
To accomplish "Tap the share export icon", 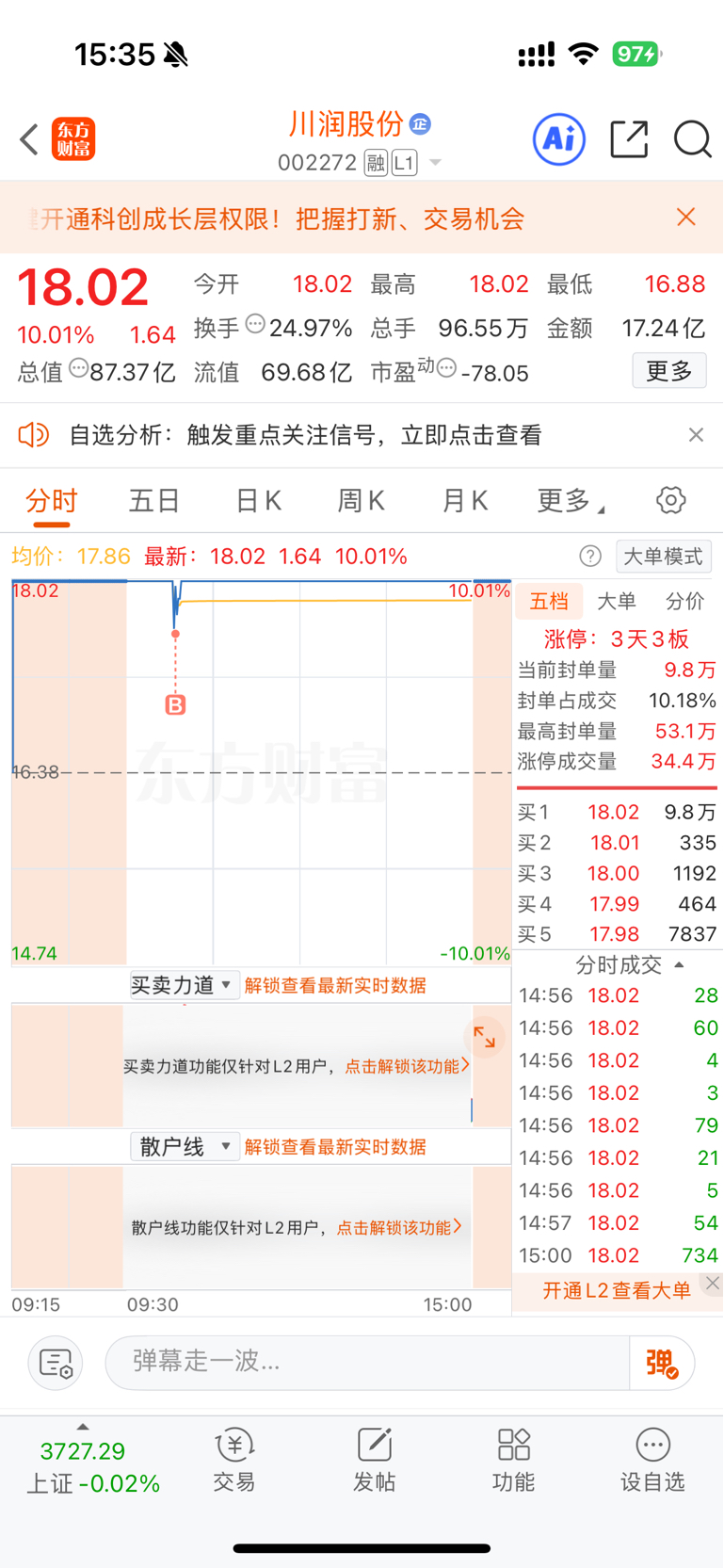I will coord(629,139).
